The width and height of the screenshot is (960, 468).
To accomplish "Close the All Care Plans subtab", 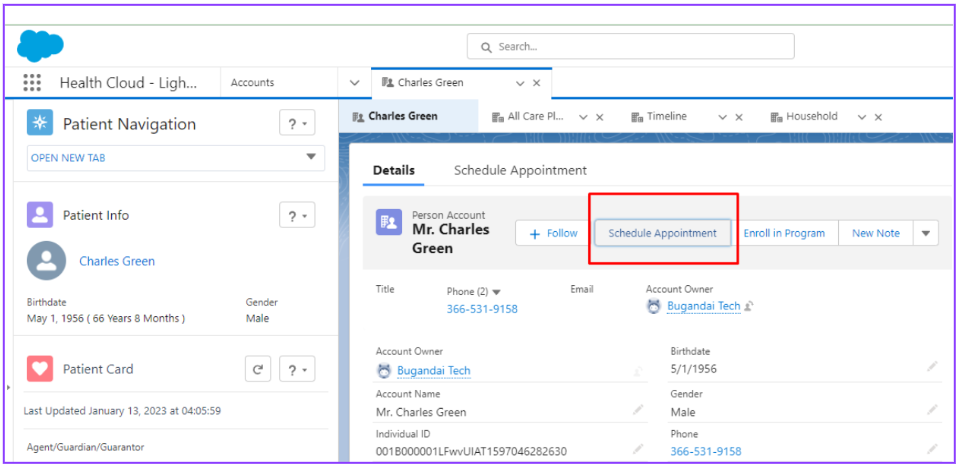I will point(600,117).
